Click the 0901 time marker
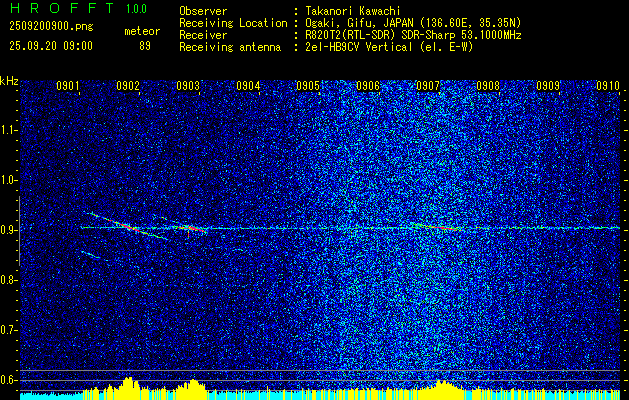This screenshot has height=400, width=629. 68,85
